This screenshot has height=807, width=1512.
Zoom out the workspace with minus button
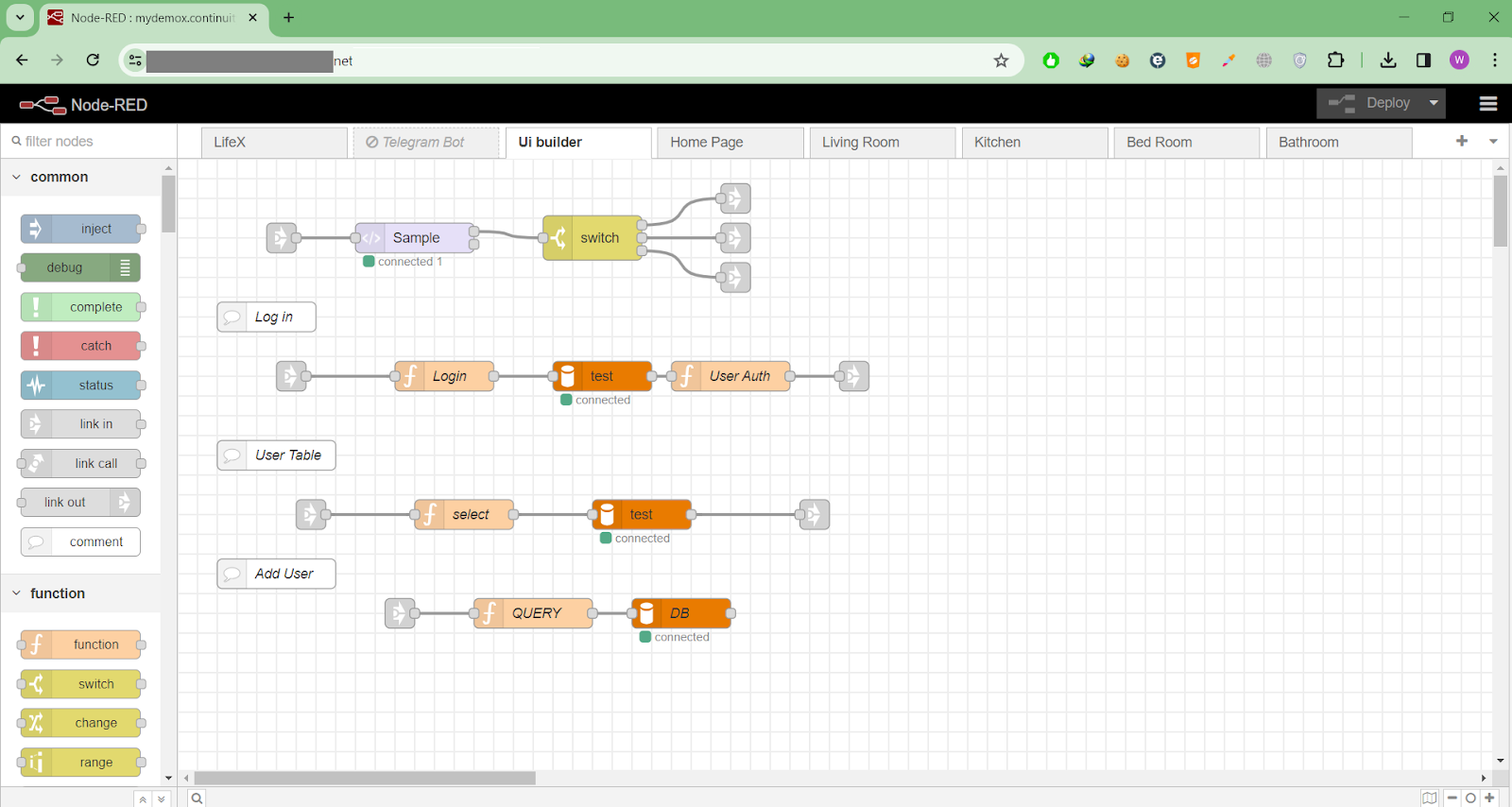click(1452, 798)
